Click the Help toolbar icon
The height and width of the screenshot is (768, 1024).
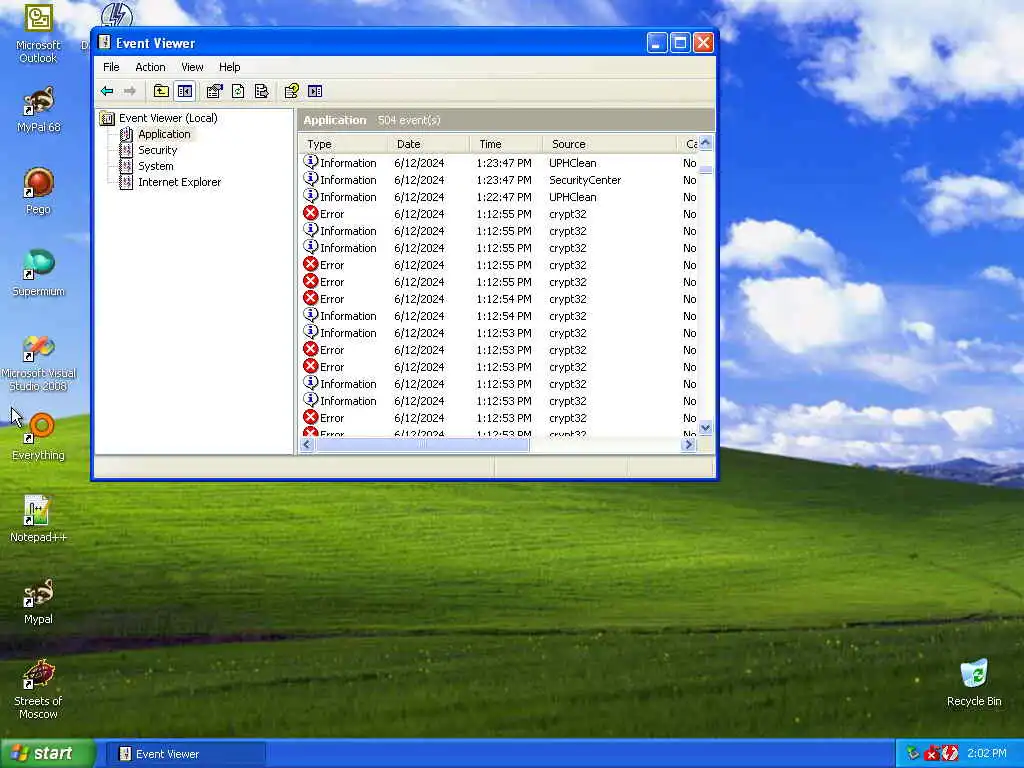click(x=291, y=91)
